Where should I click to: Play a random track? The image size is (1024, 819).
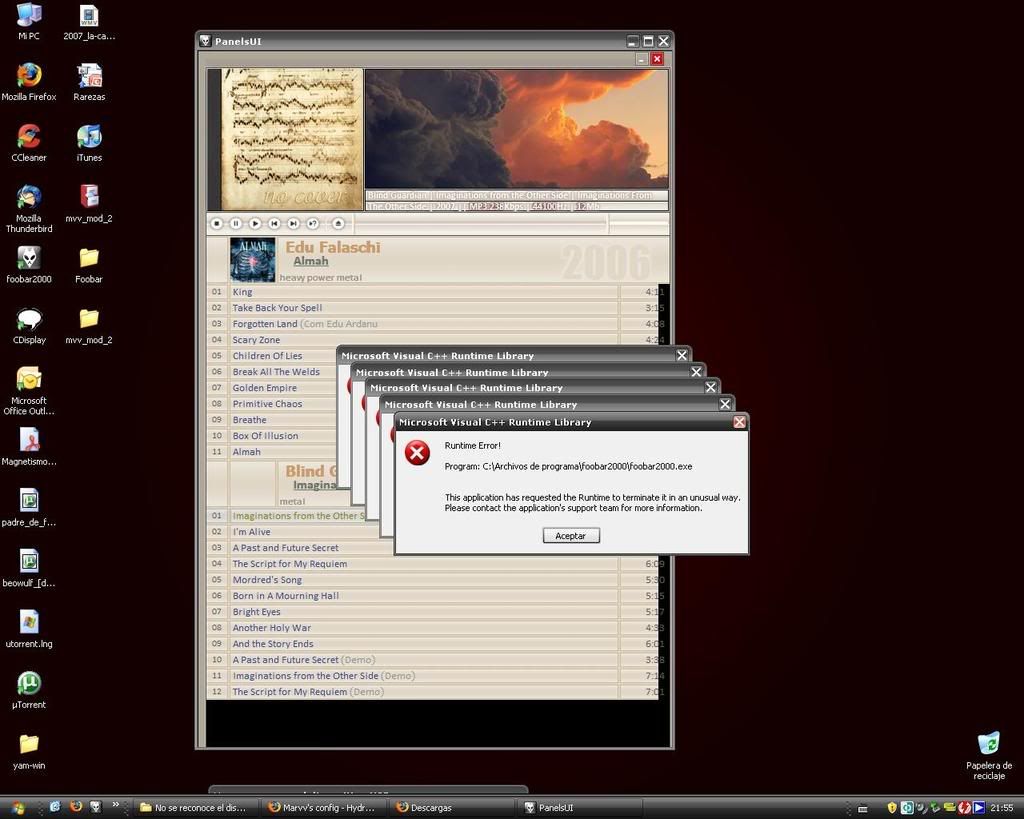[313, 223]
